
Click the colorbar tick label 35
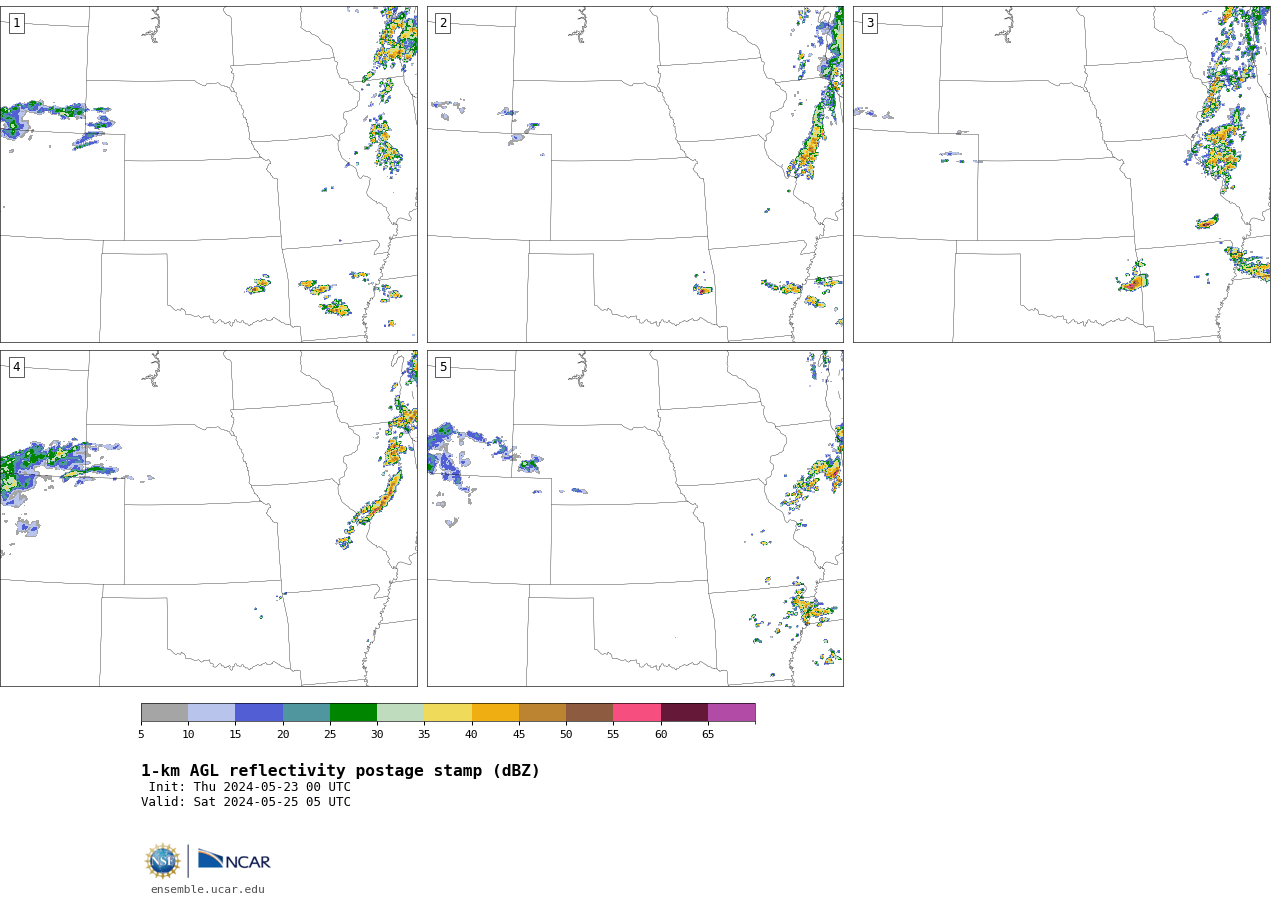point(424,735)
